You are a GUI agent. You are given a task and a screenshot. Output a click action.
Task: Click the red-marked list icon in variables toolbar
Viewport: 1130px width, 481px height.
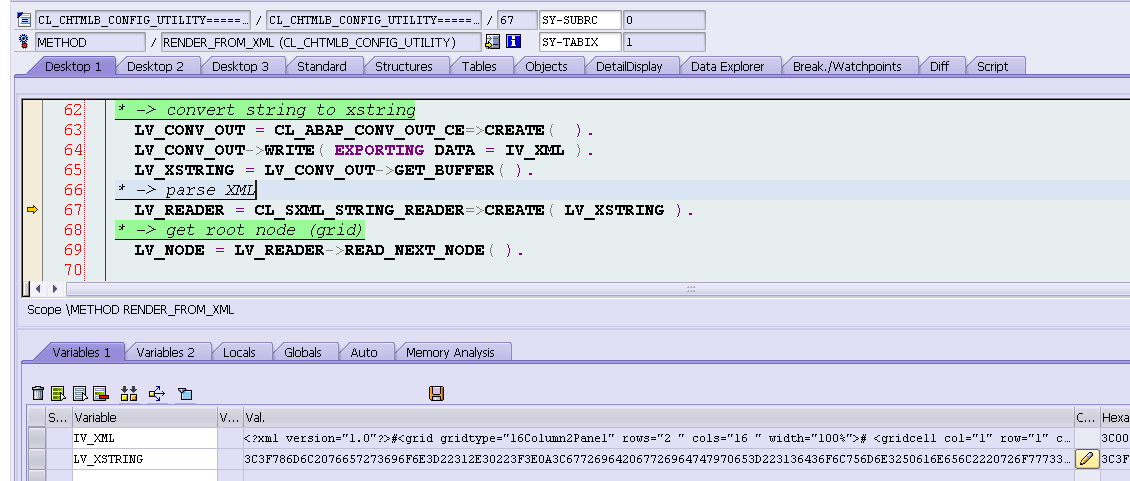pyautogui.click(x=100, y=393)
